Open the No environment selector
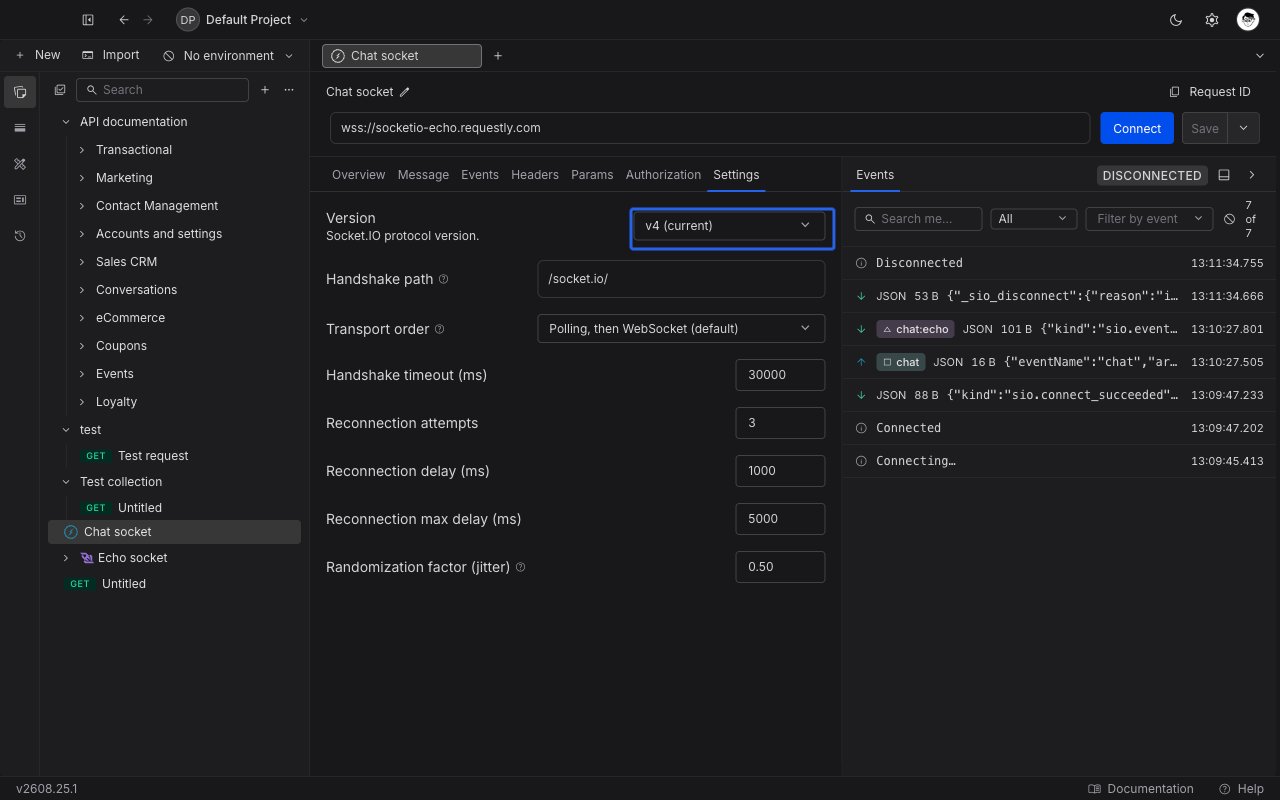The width and height of the screenshot is (1280, 800). [228, 56]
